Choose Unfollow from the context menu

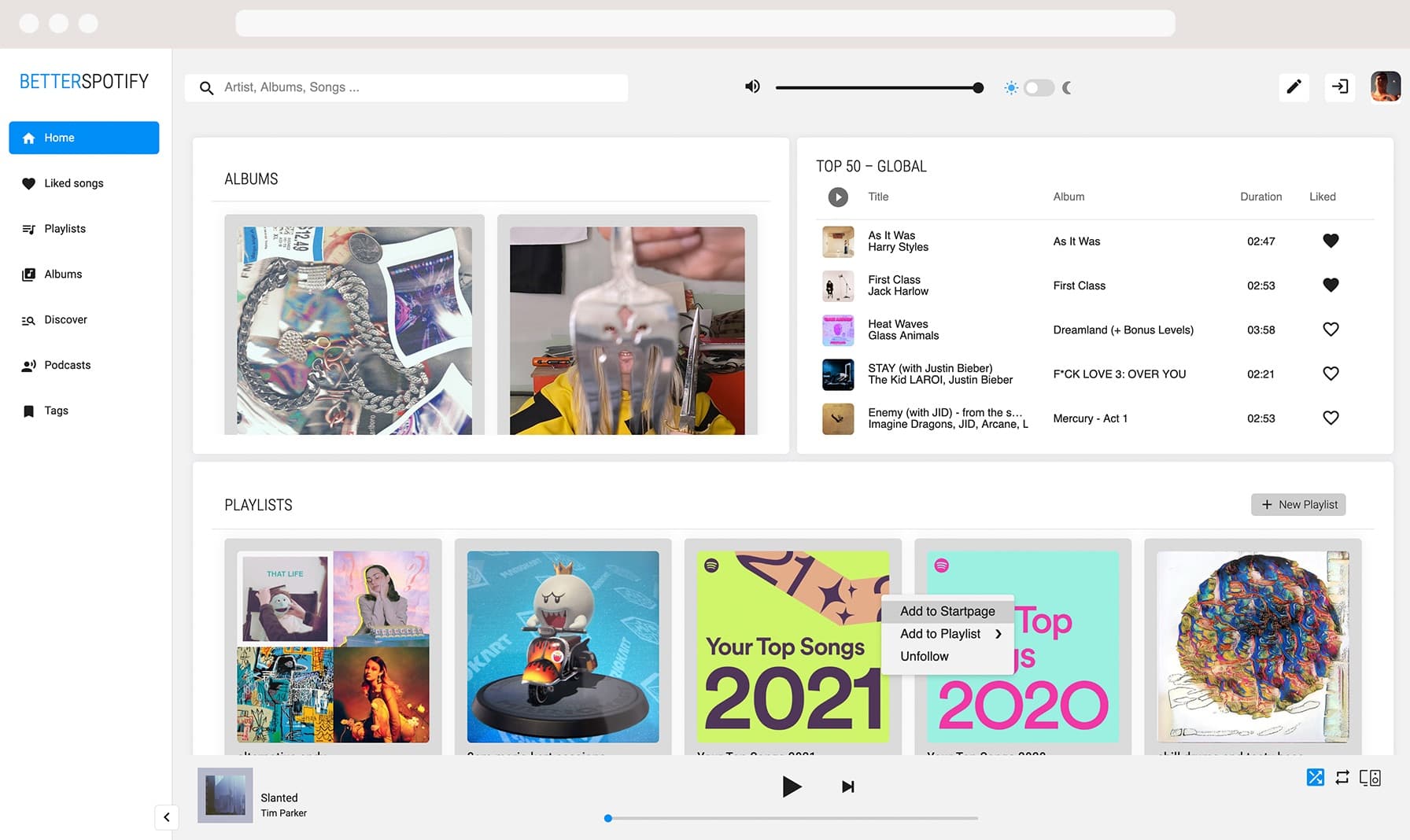click(925, 657)
